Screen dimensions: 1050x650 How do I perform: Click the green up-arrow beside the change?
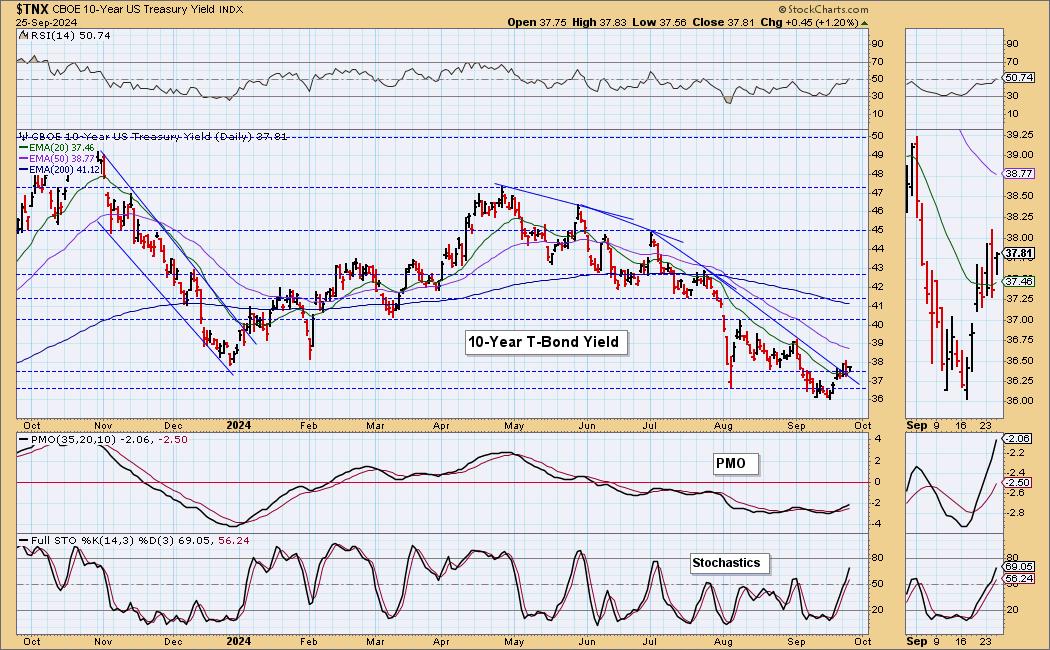(865, 23)
